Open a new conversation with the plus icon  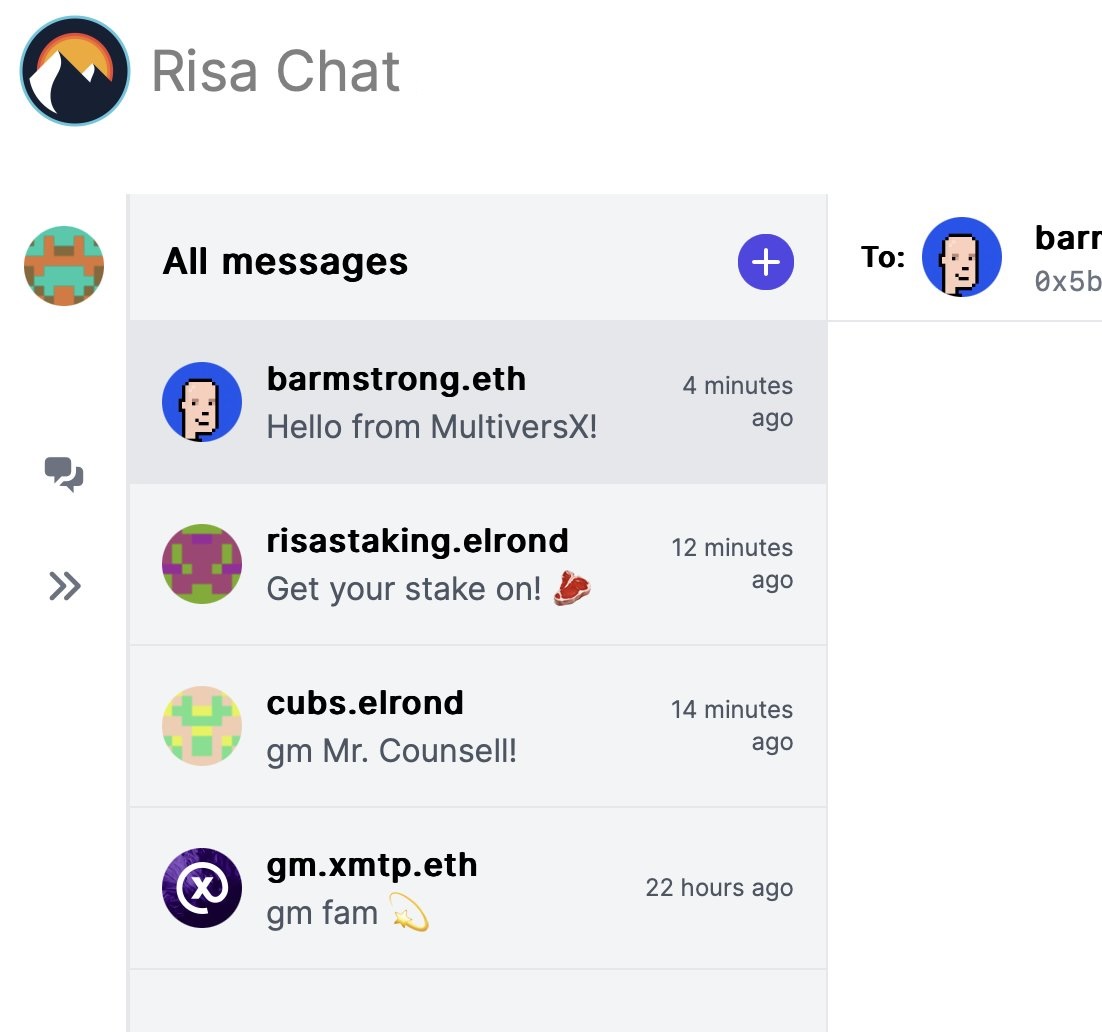click(765, 261)
